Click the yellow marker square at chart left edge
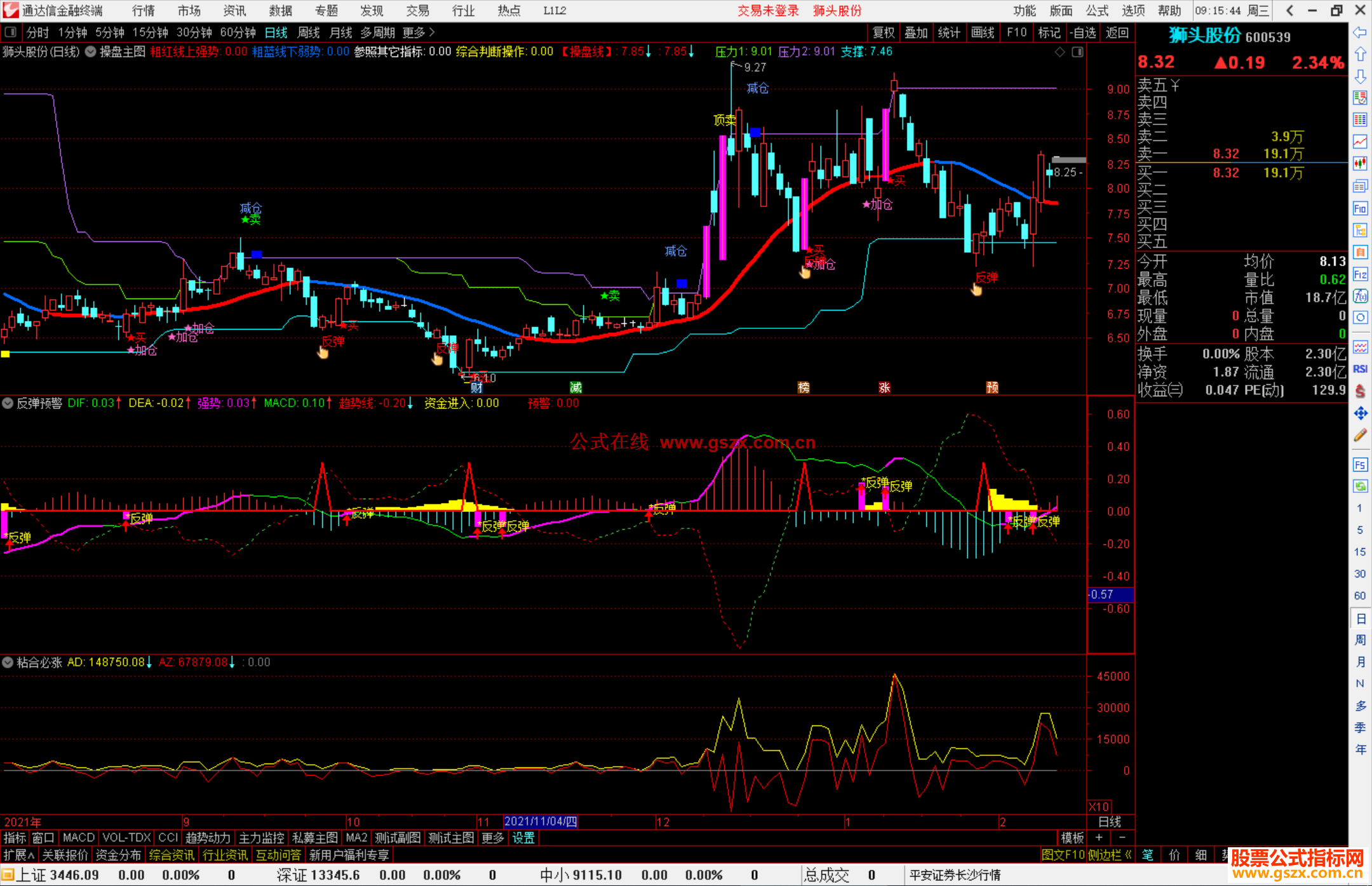This screenshot has width=1372, height=886. (5, 354)
